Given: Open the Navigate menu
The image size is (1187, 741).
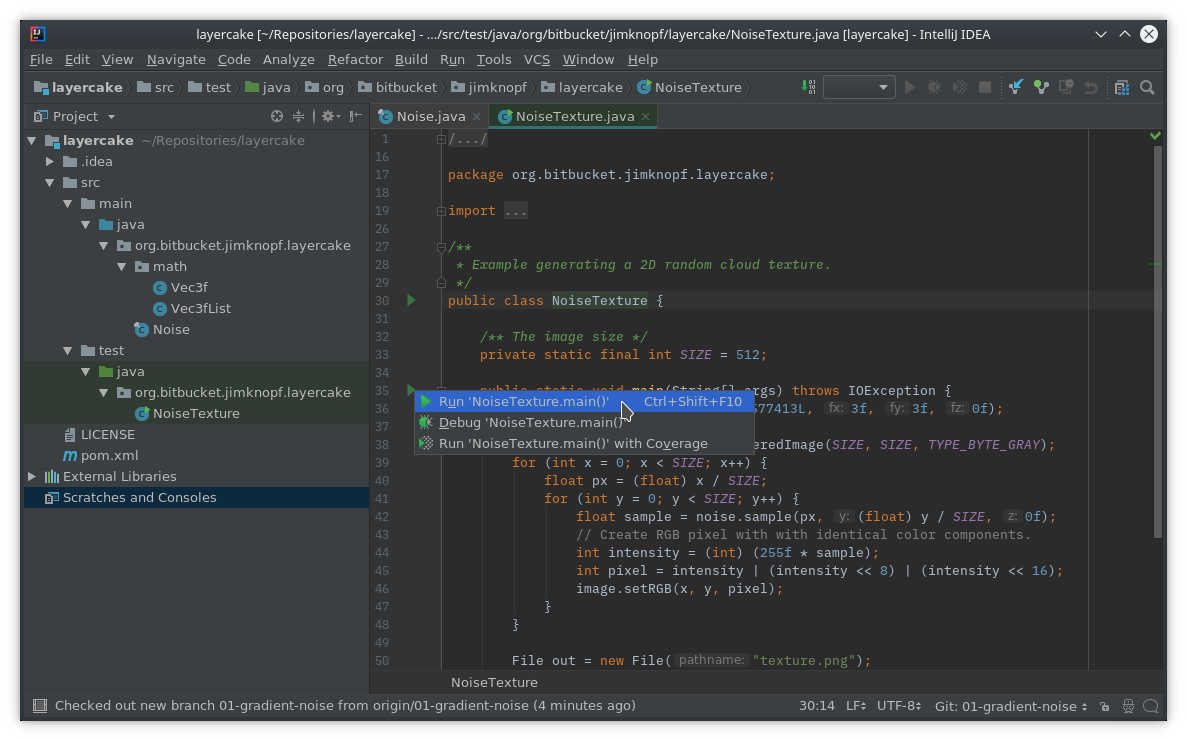Looking at the screenshot, I should [x=176, y=59].
